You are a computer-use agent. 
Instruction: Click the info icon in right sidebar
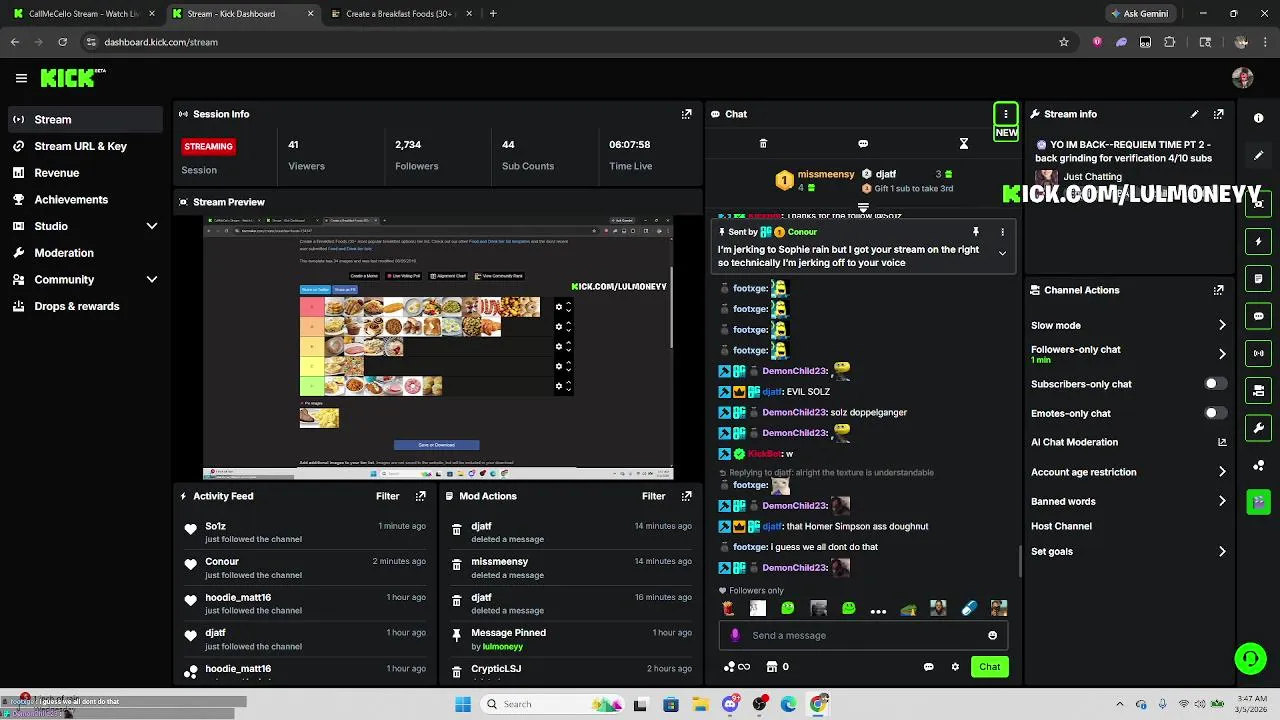pyautogui.click(x=1258, y=118)
